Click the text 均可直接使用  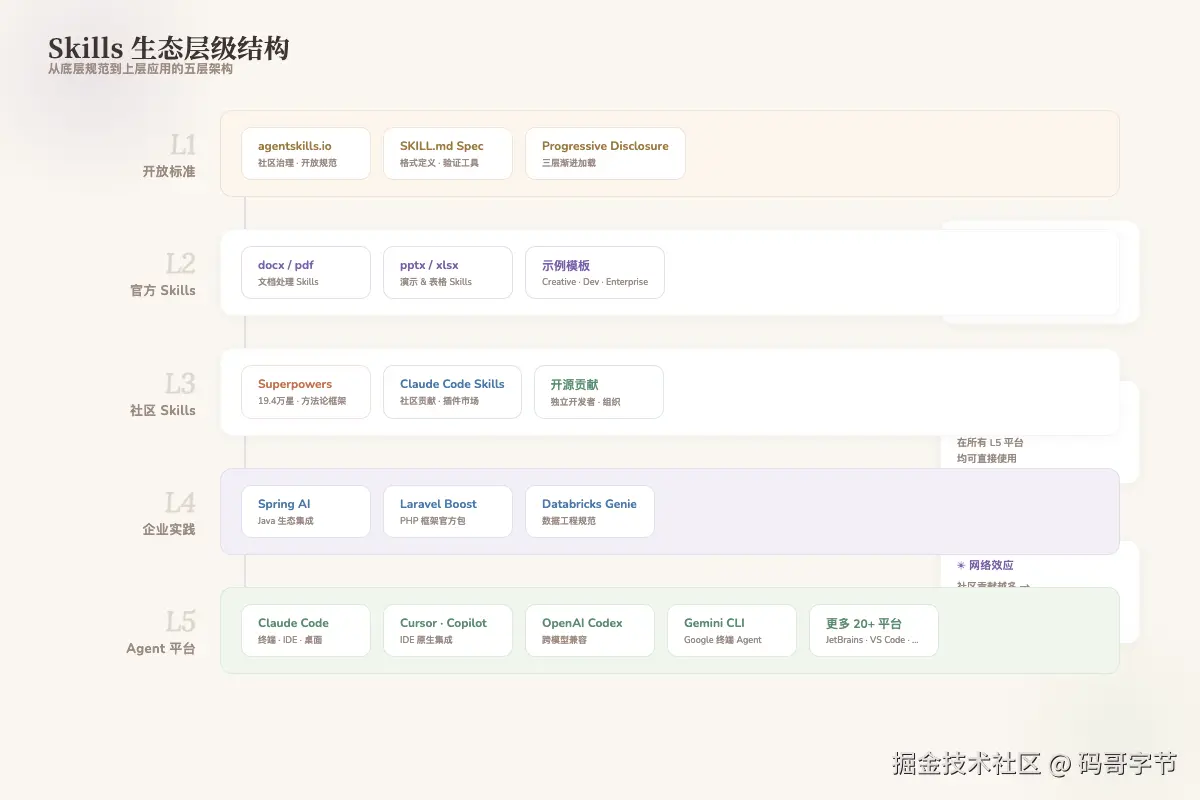point(986,458)
